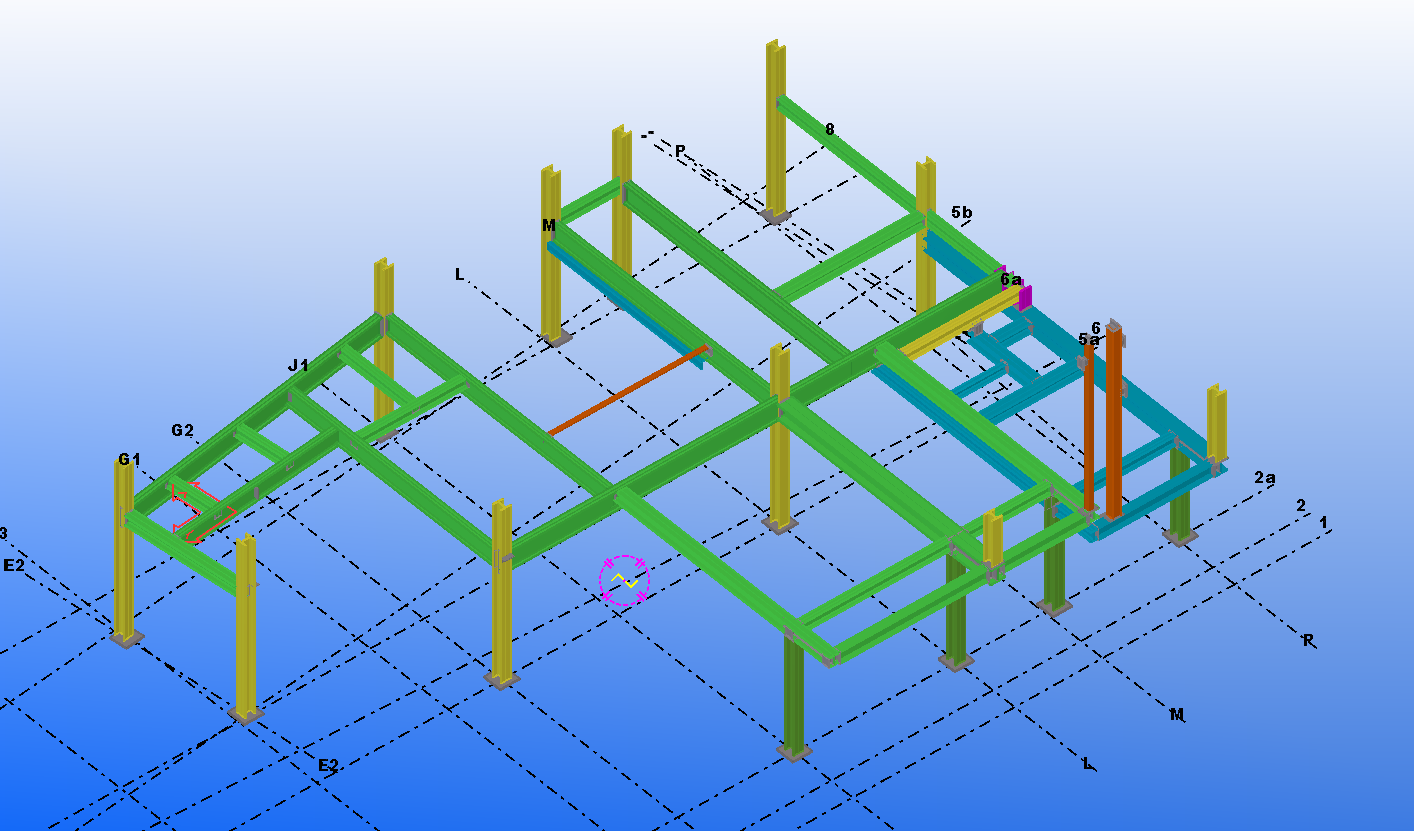Screen dimensions: 1414x831
Task: Select the tallest yellow column next to grid 8
Action: (776, 130)
